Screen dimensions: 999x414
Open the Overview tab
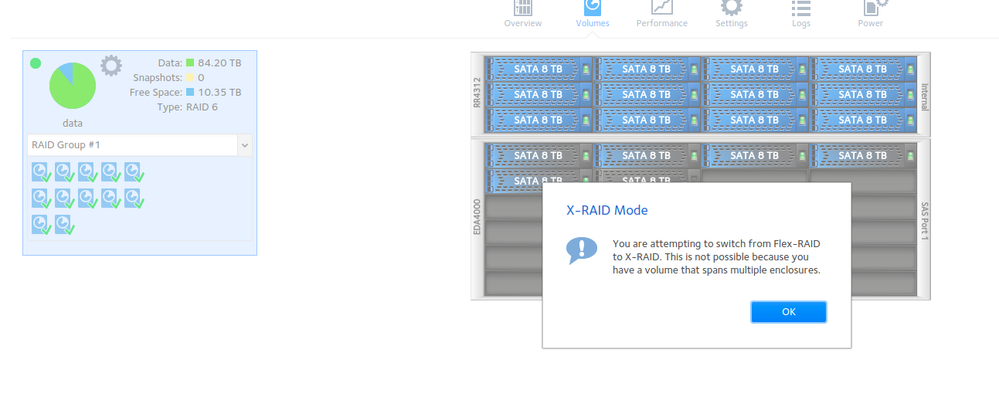[523, 14]
